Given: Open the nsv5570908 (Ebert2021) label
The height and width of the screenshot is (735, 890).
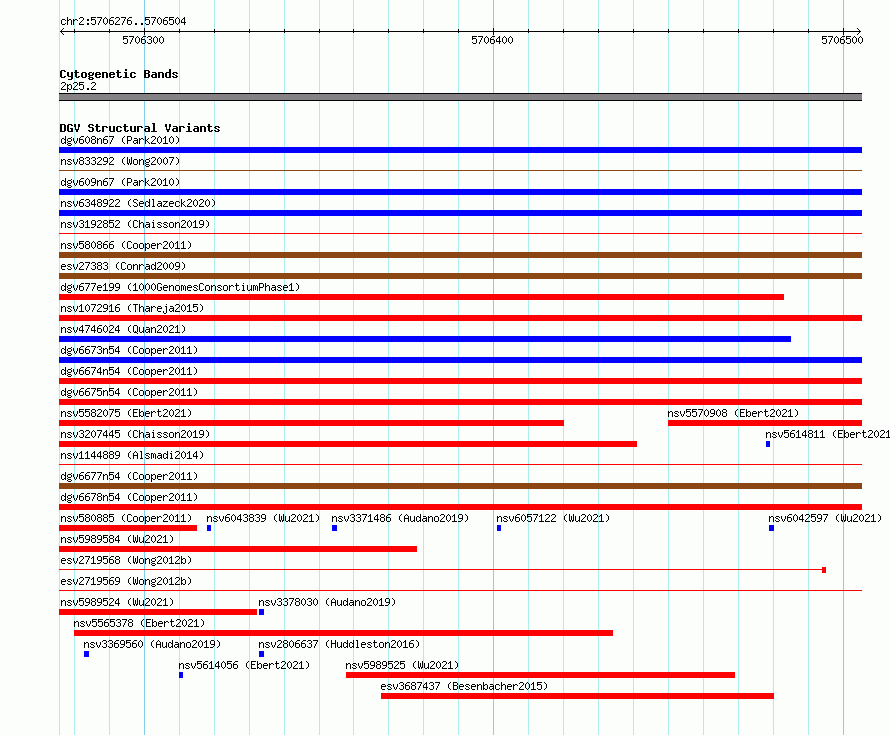Looking at the screenshot, I should click(x=733, y=413).
